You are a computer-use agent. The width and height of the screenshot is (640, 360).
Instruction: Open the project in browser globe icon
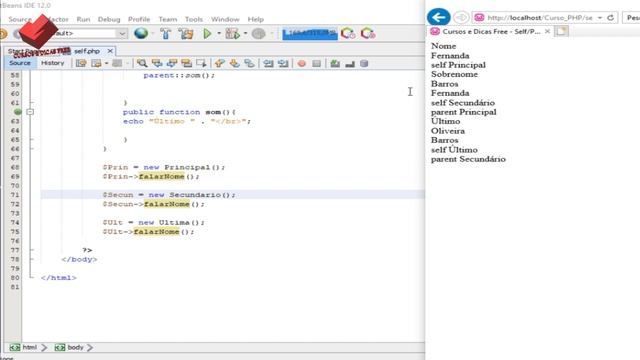141,33
